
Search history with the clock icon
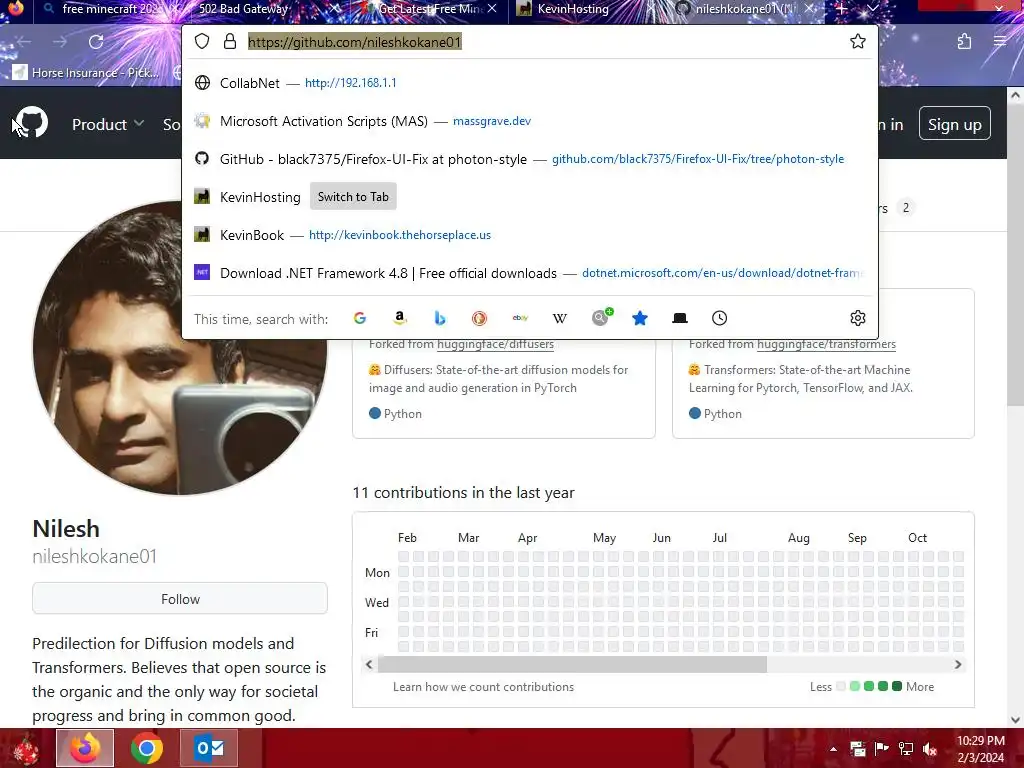719,318
